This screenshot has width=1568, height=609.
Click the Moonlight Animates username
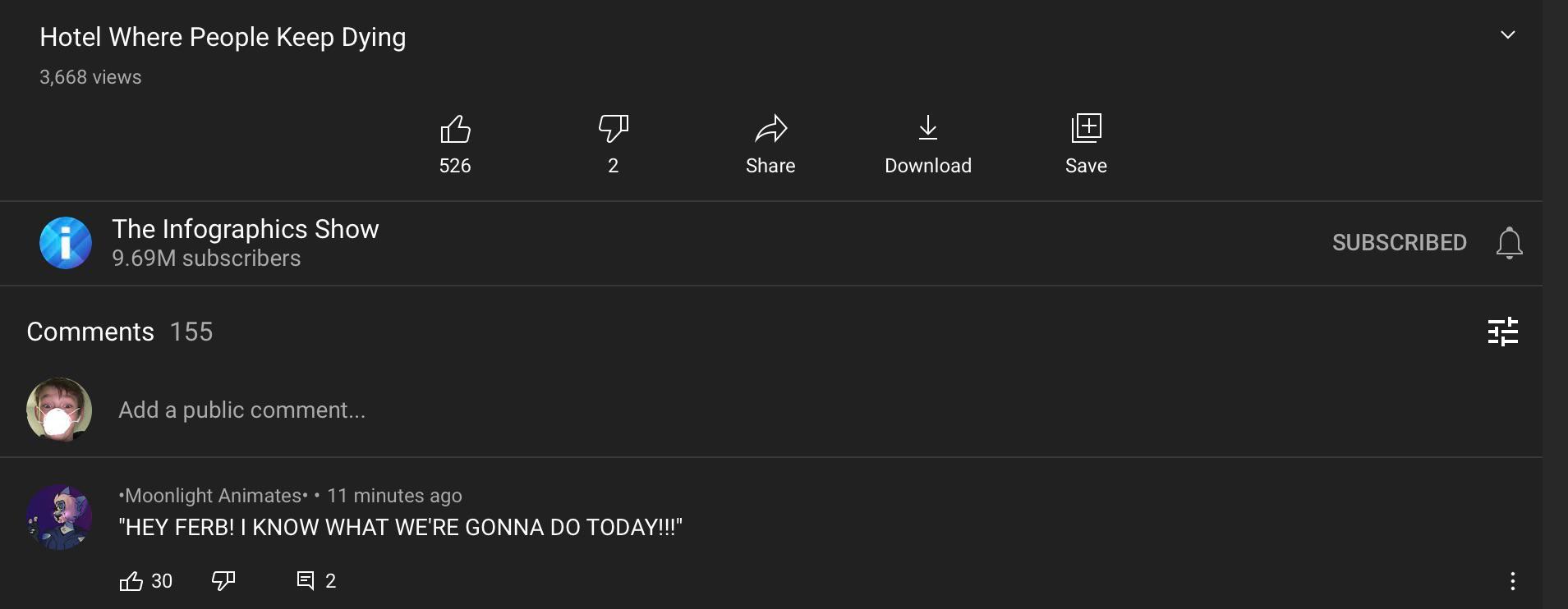tap(214, 496)
